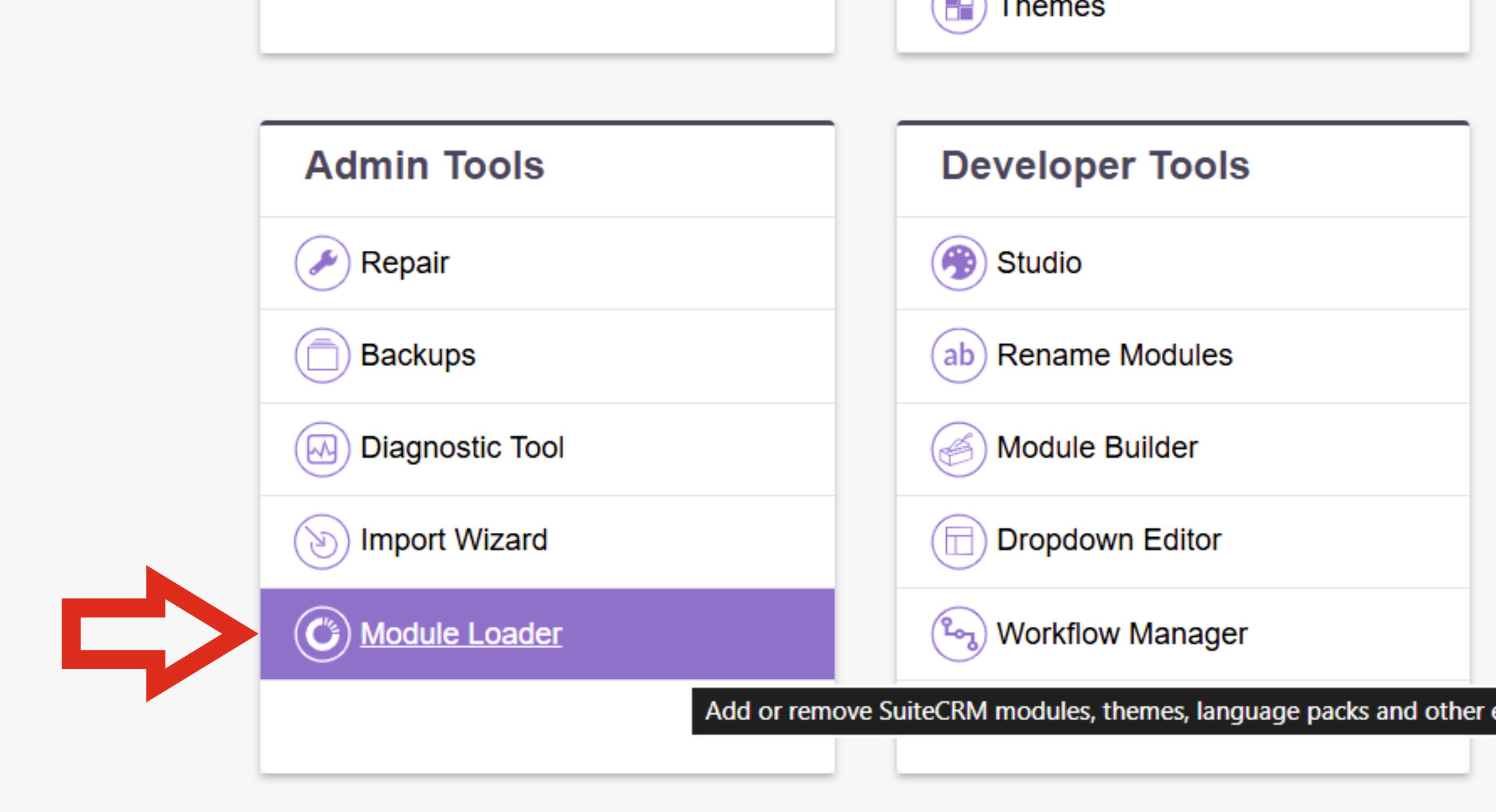Click the Module Builder icon
Image resolution: width=1496 pixels, height=812 pixels.
pyautogui.click(x=959, y=448)
